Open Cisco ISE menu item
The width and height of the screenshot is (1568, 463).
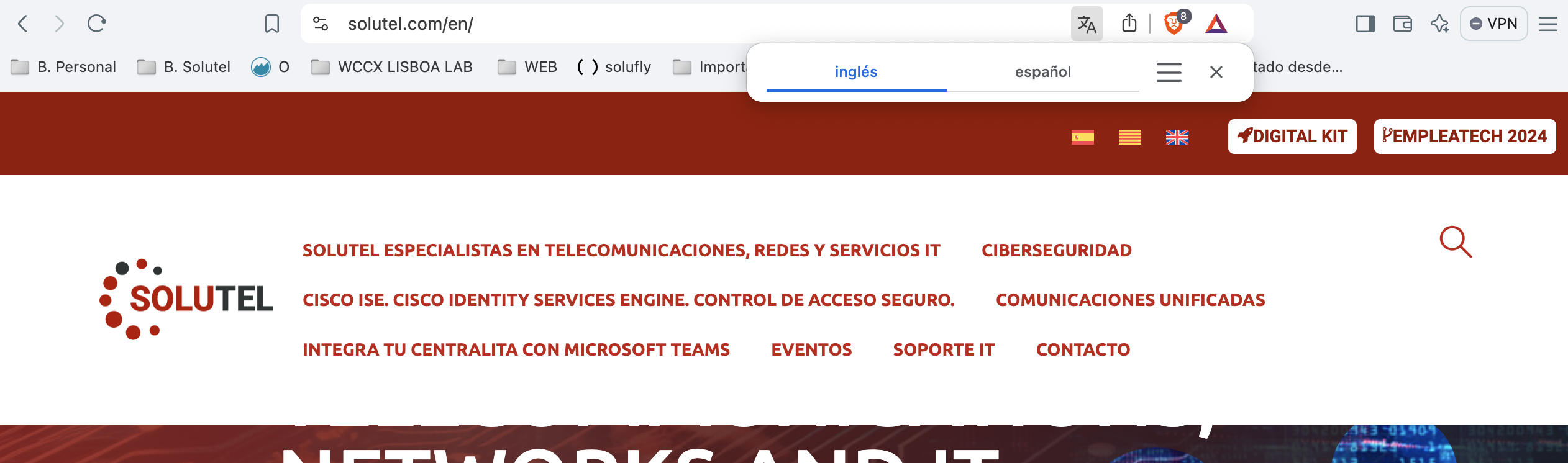[x=629, y=300]
